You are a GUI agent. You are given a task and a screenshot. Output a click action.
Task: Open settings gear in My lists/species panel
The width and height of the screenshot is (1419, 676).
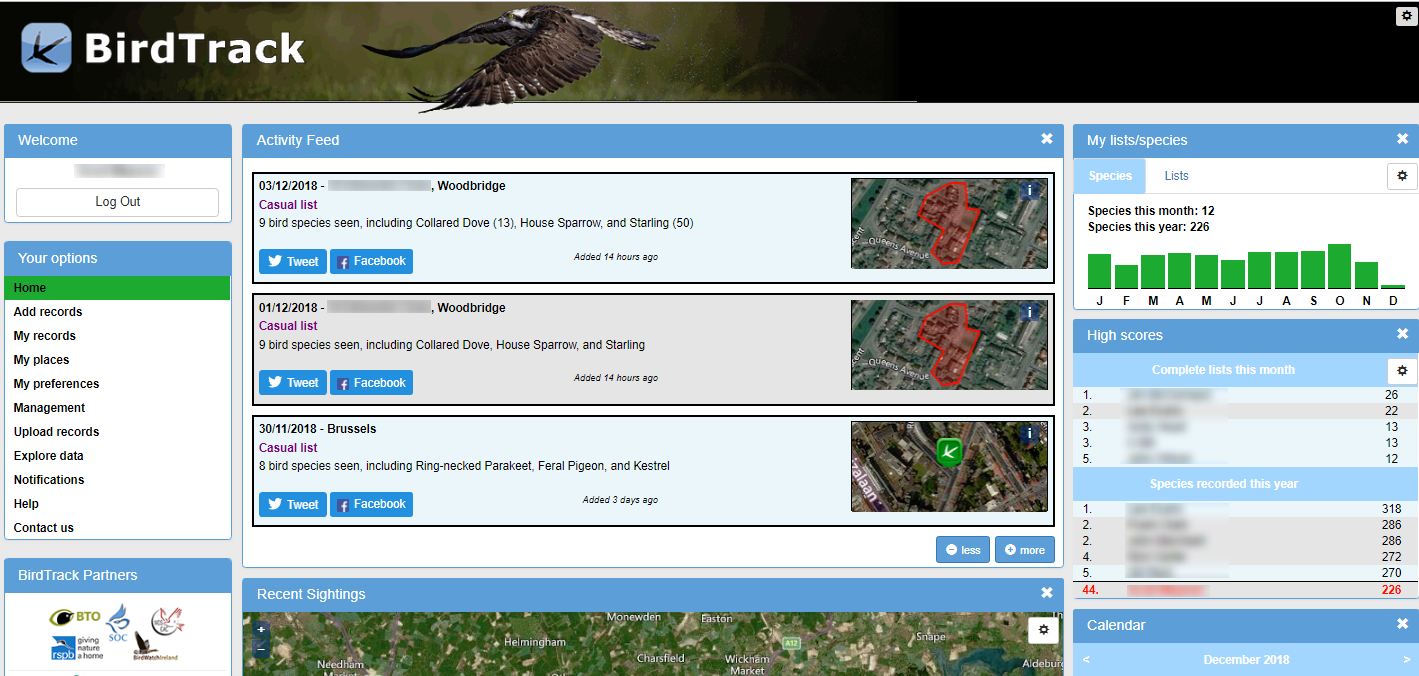coord(1402,176)
